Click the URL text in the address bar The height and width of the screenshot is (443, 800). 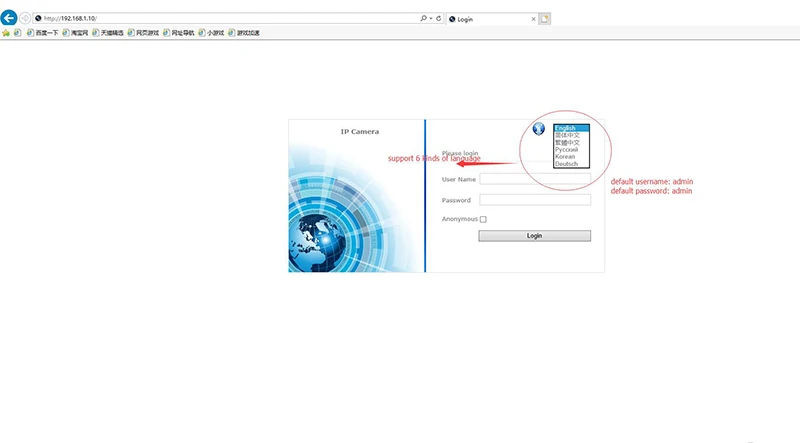click(70, 18)
